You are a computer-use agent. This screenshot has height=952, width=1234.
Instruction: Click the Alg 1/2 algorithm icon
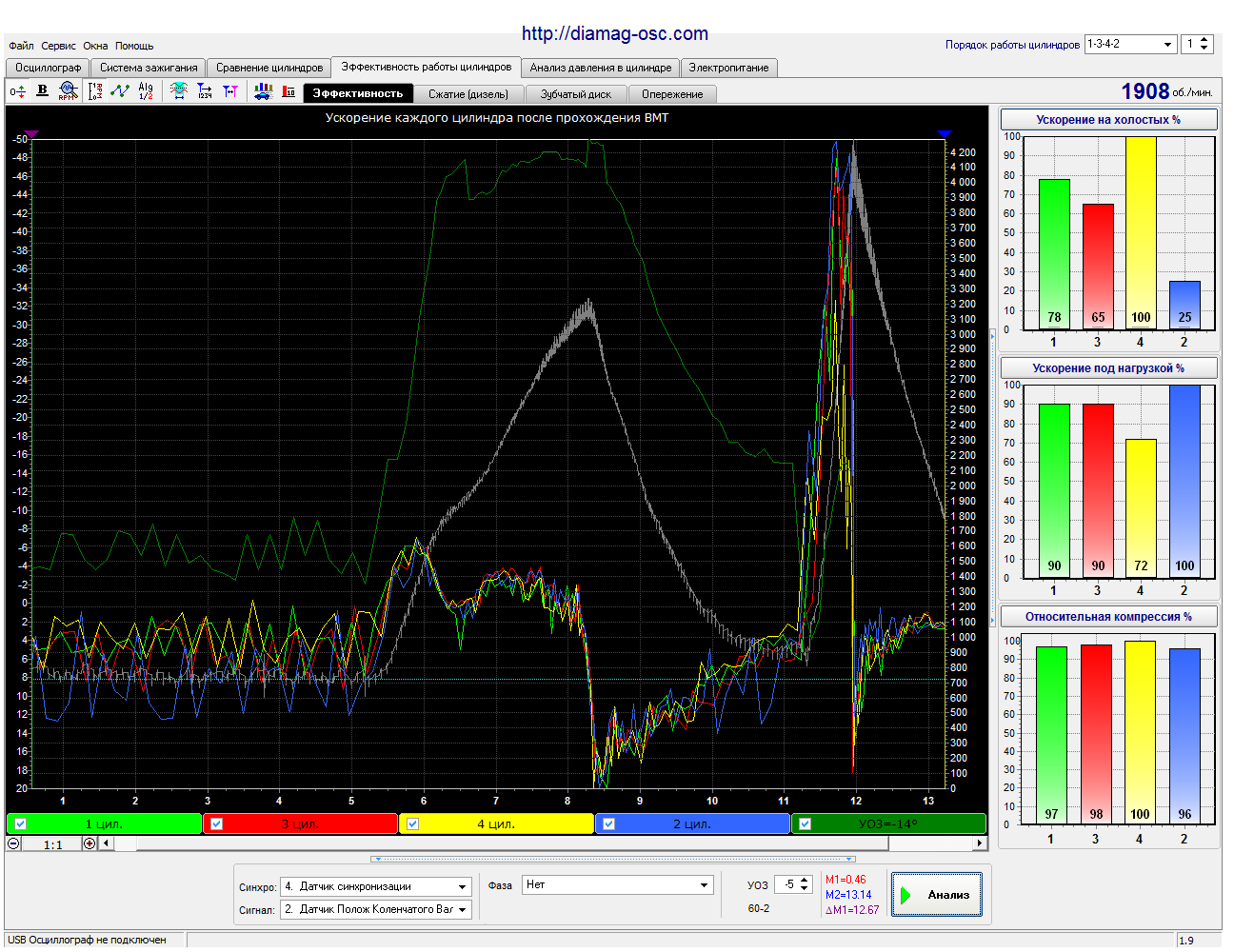146,90
